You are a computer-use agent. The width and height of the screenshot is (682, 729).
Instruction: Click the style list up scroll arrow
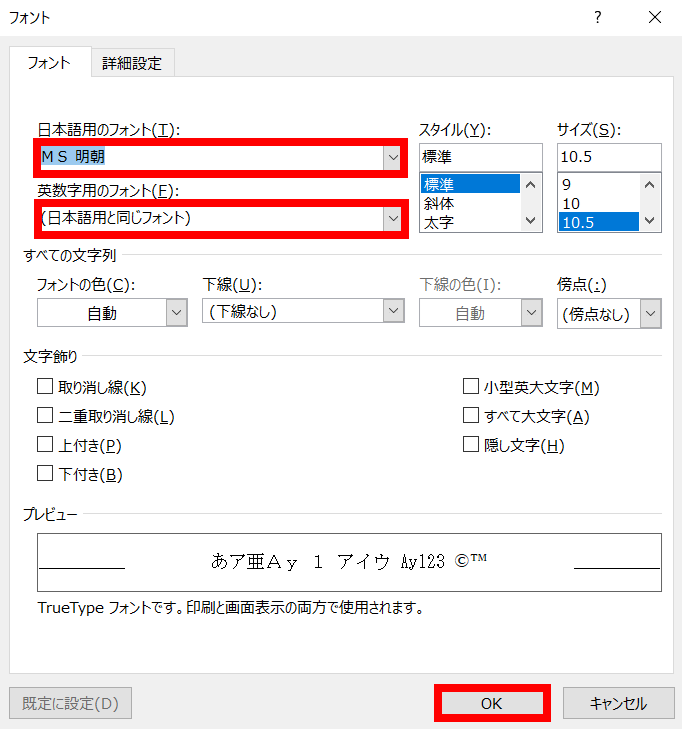(x=530, y=185)
